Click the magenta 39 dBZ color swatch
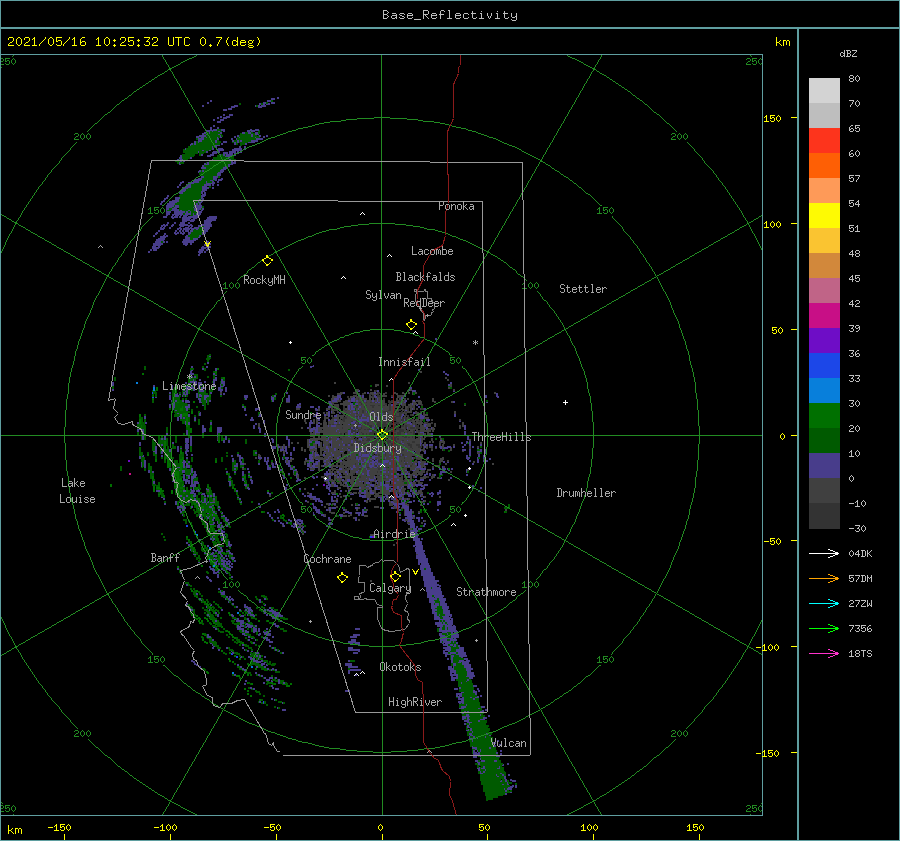Image resolution: width=900 pixels, height=841 pixels. 824,315
